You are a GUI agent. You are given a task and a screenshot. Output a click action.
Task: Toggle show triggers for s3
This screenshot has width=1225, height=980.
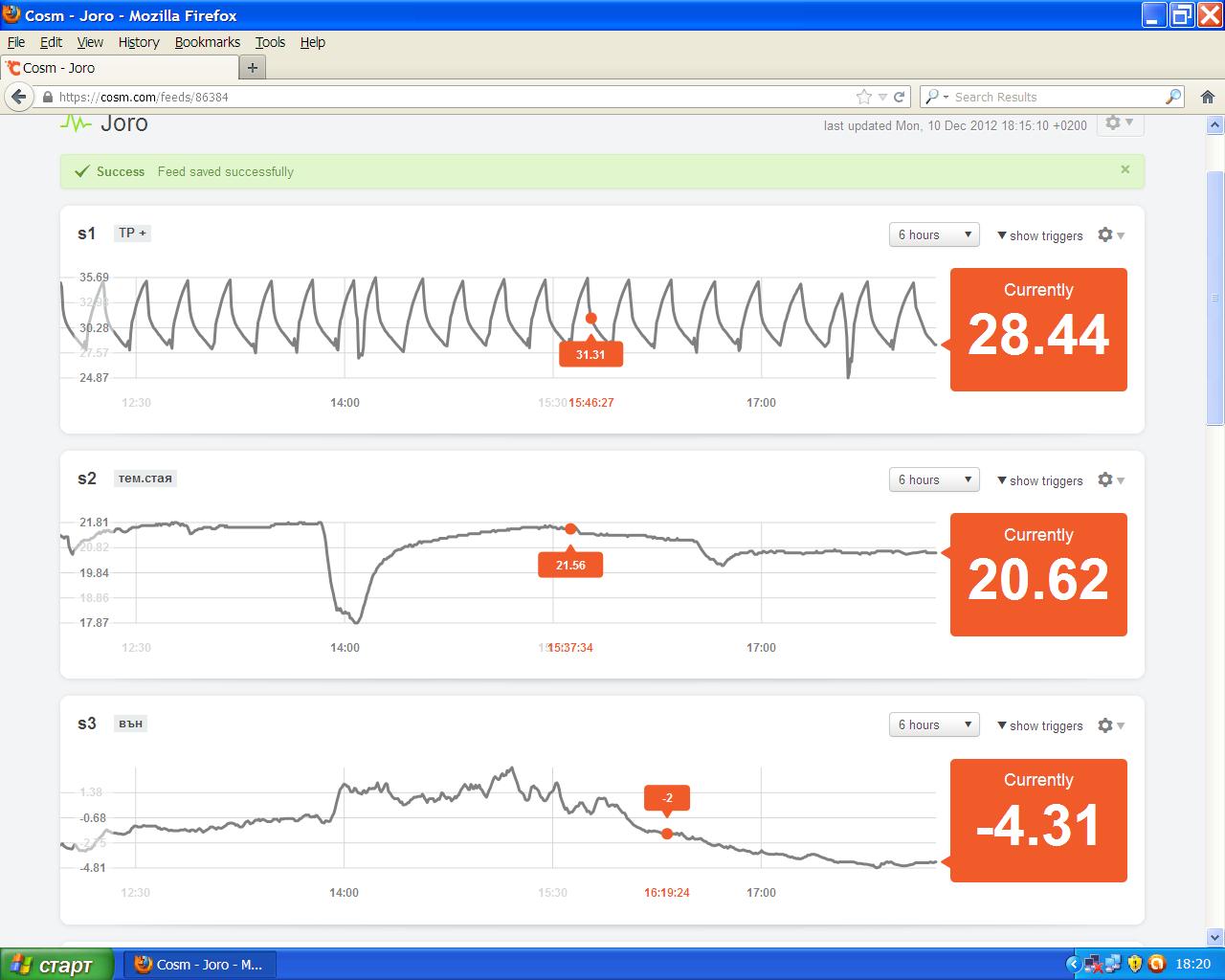tap(1039, 725)
